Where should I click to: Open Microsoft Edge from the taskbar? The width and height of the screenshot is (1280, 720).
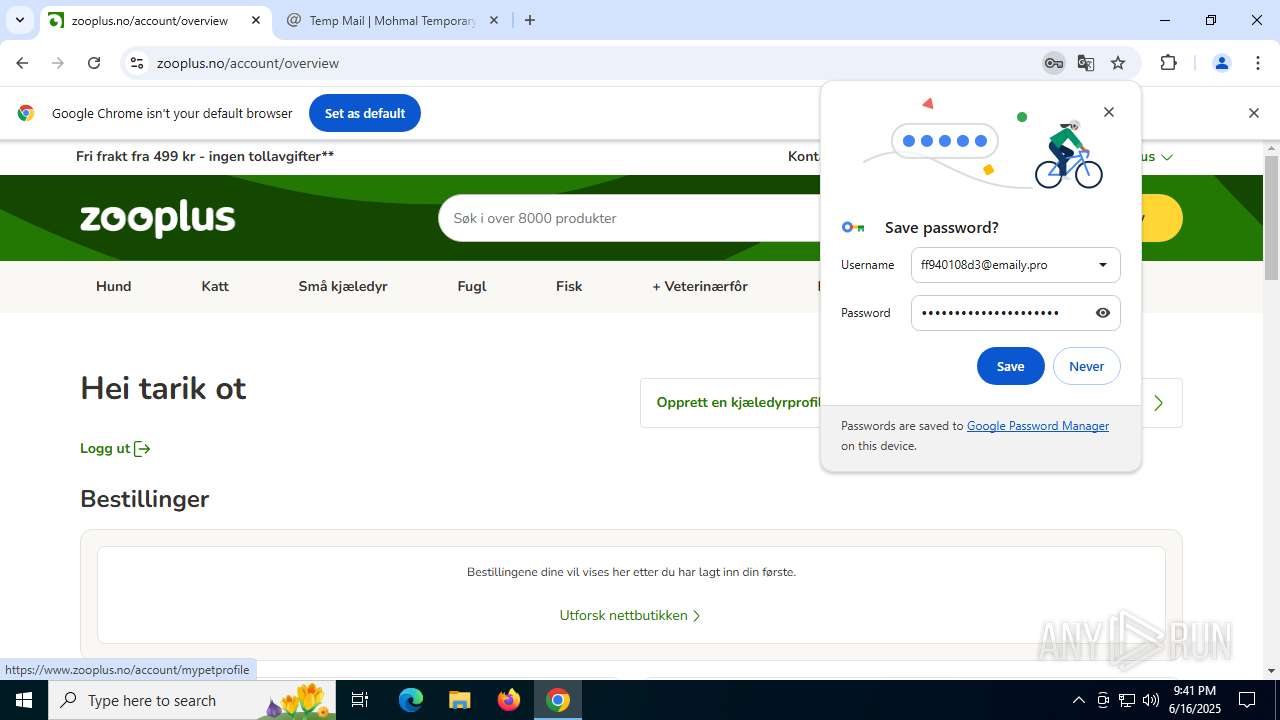[x=411, y=700]
